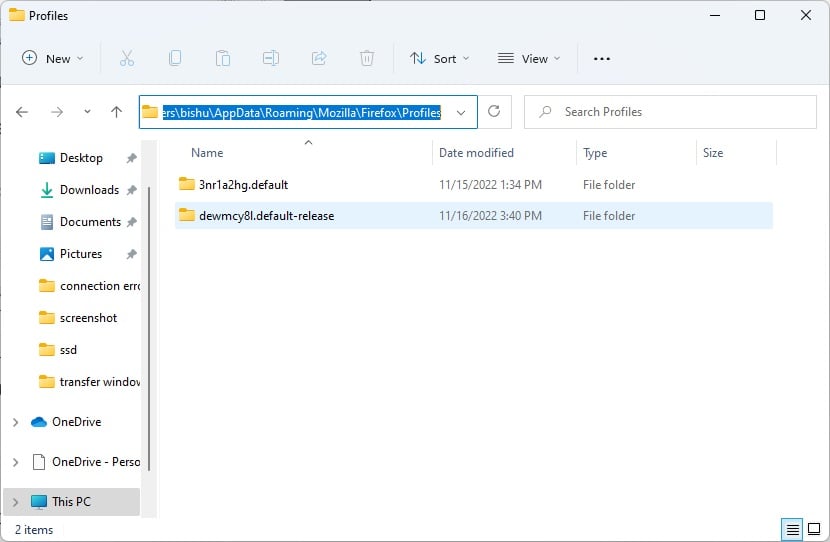Viewport: 830px width, 542px height.
Task: Click the Paste clipboard icon
Action: pyautogui.click(x=223, y=58)
